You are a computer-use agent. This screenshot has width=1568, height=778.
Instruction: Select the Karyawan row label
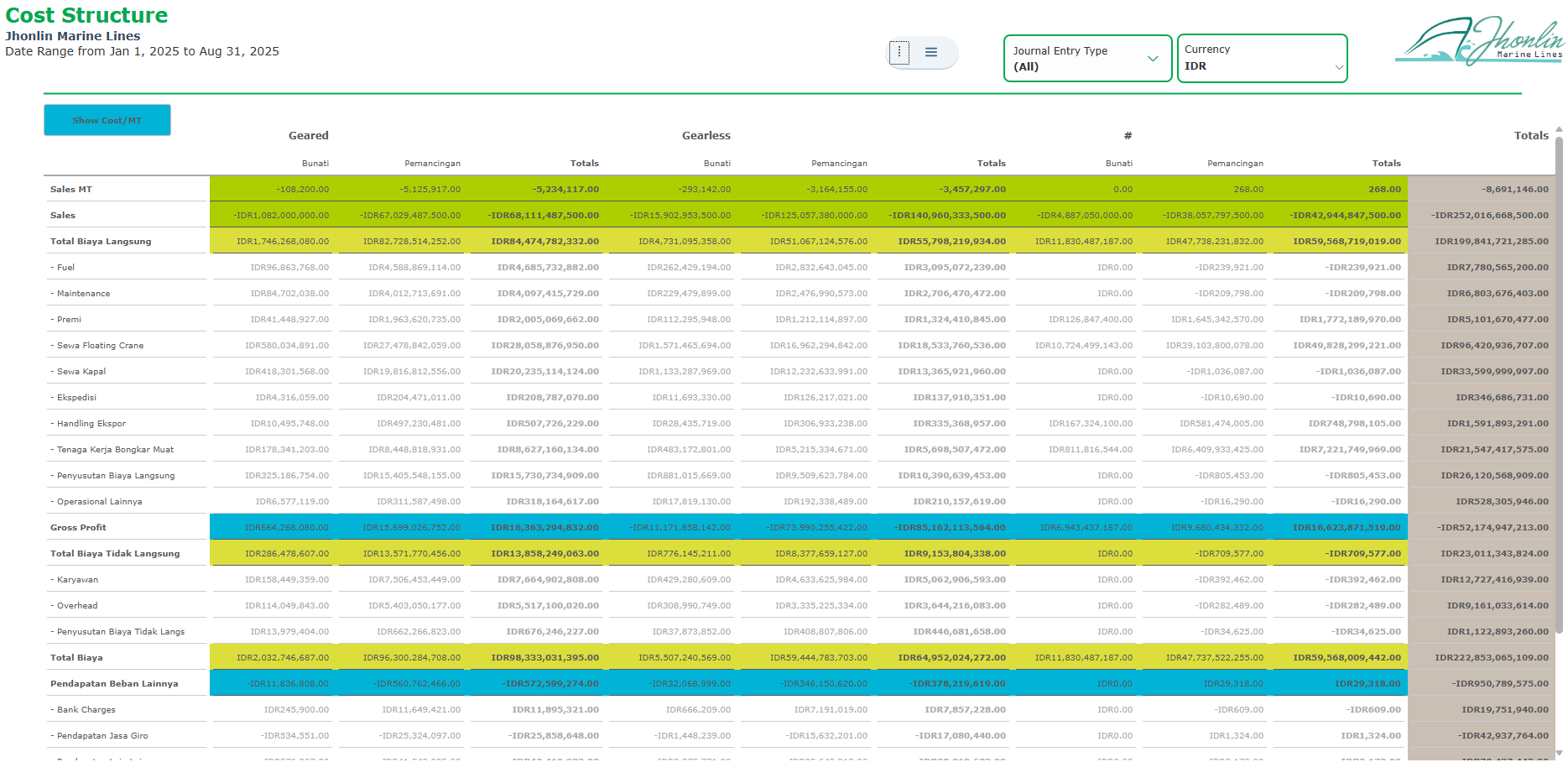pos(74,580)
